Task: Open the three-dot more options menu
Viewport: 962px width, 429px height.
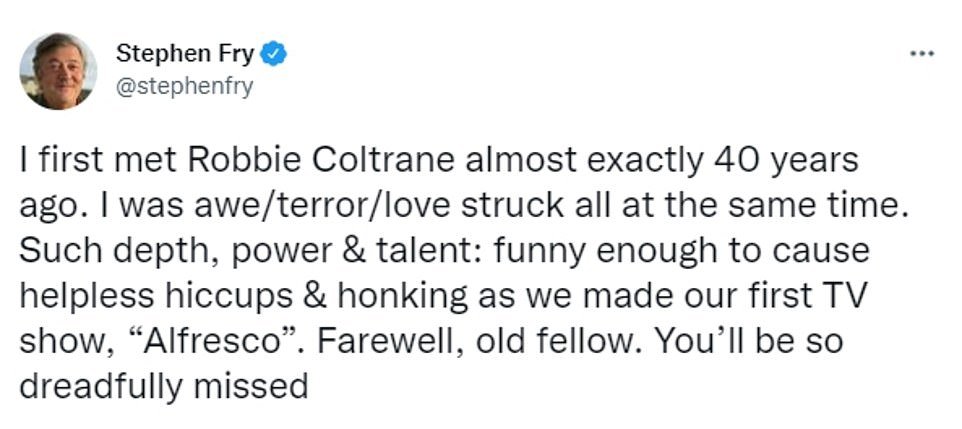Action: (922, 54)
